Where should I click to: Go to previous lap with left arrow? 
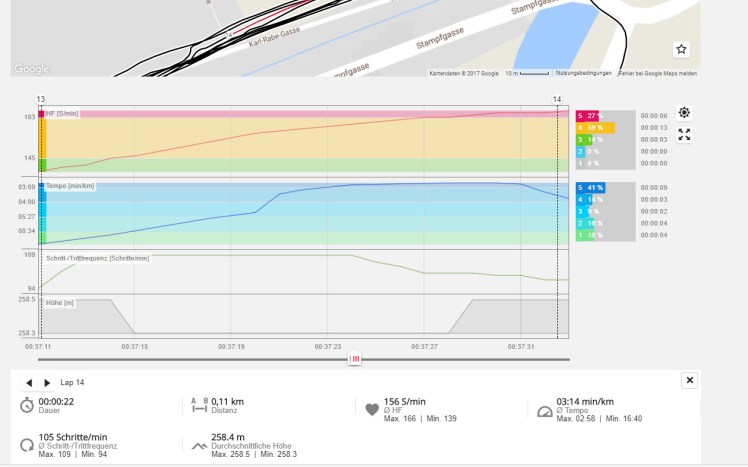pos(29,382)
